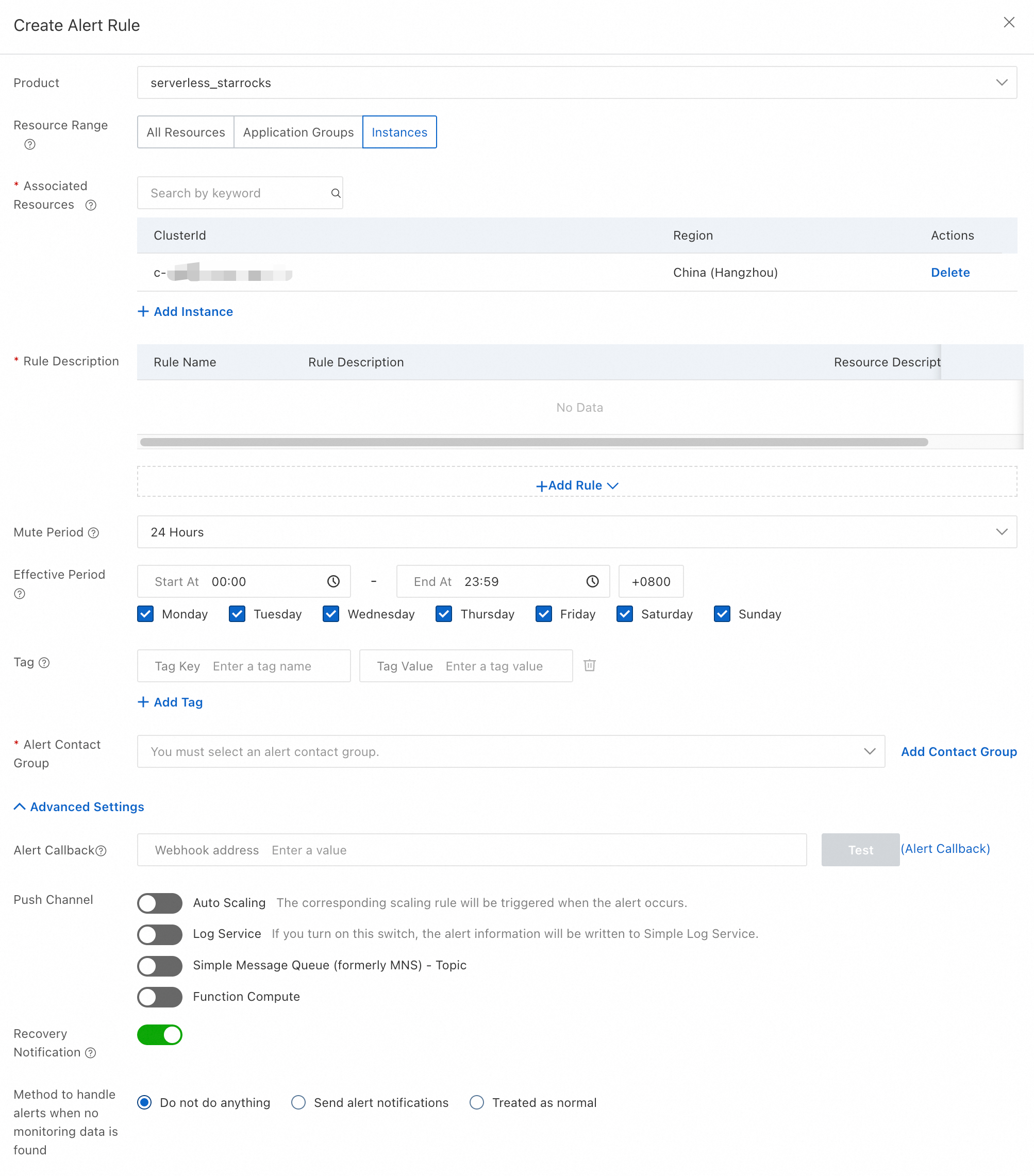Open the Product dropdown showing serverless_starrocks
Screen dimensions: 1034x1176
tap(577, 83)
